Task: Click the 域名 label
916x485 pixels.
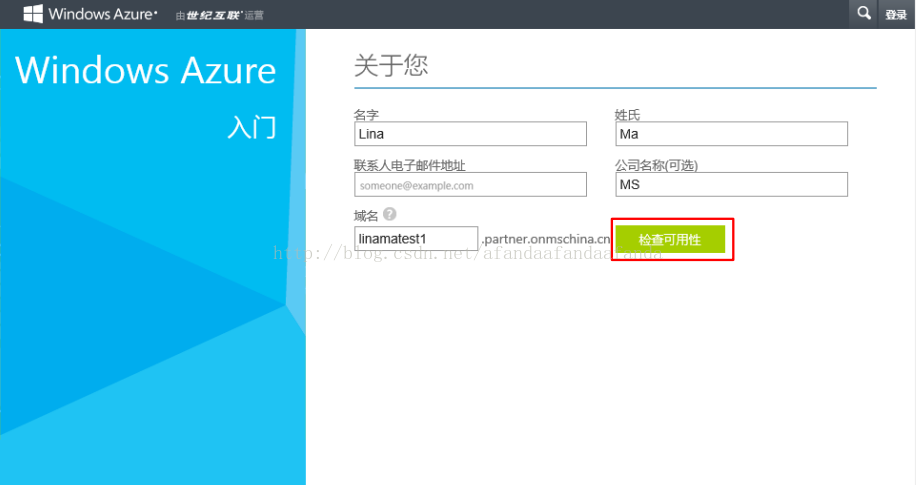Action: pyautogui.click(x=366, y=216)
